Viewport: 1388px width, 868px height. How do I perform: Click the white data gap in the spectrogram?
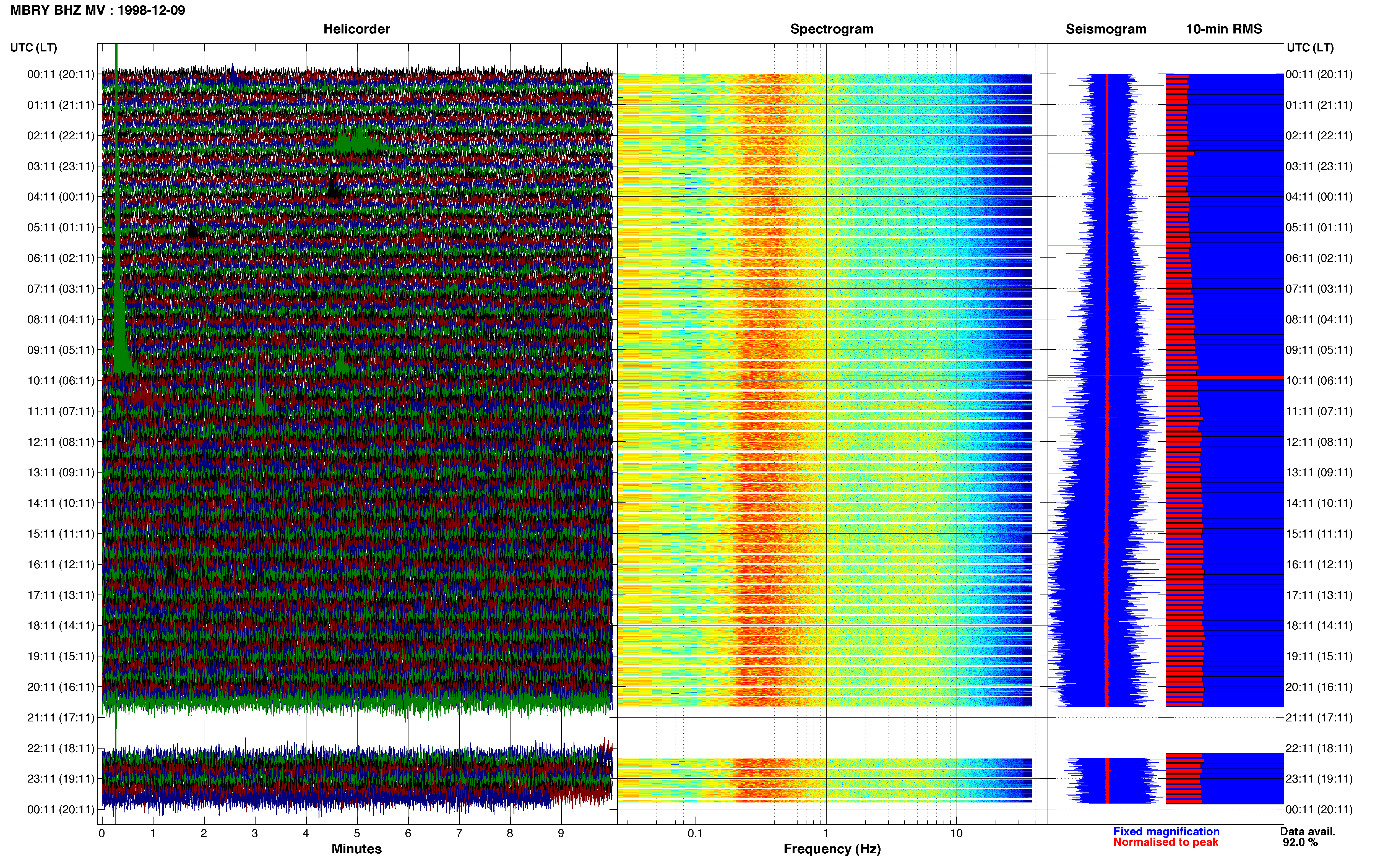[x=825, y=732]
